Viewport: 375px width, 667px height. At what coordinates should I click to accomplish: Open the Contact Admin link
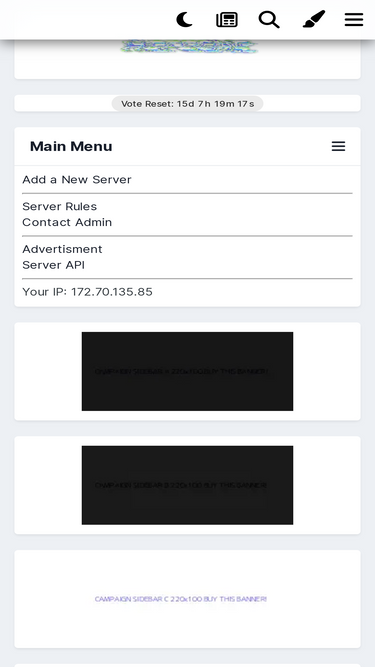point(67,222)
